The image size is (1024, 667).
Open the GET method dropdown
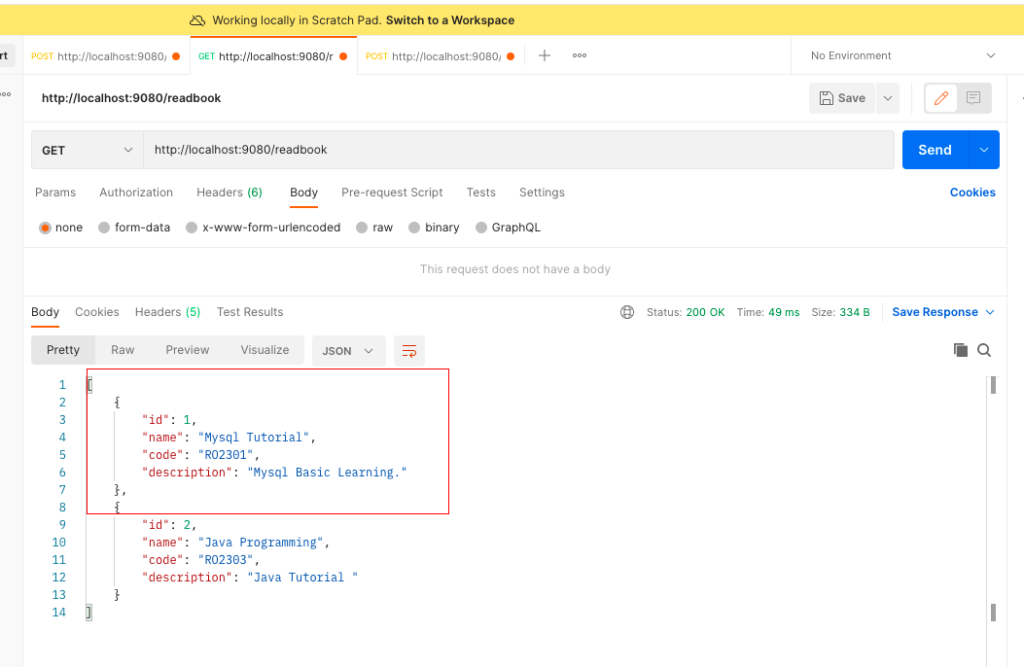[x=88, y=150]
